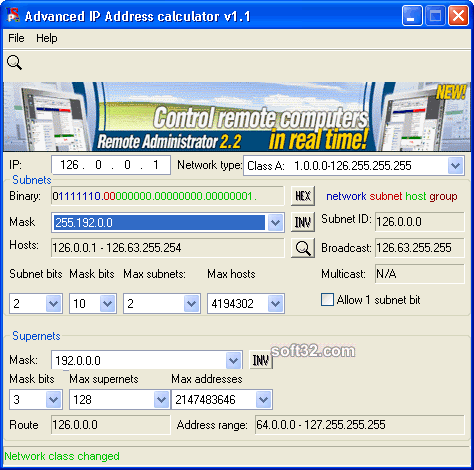Open the Network type dropdown
The height and width of the screenshot is (470, 474).
[x=455, y=166]
